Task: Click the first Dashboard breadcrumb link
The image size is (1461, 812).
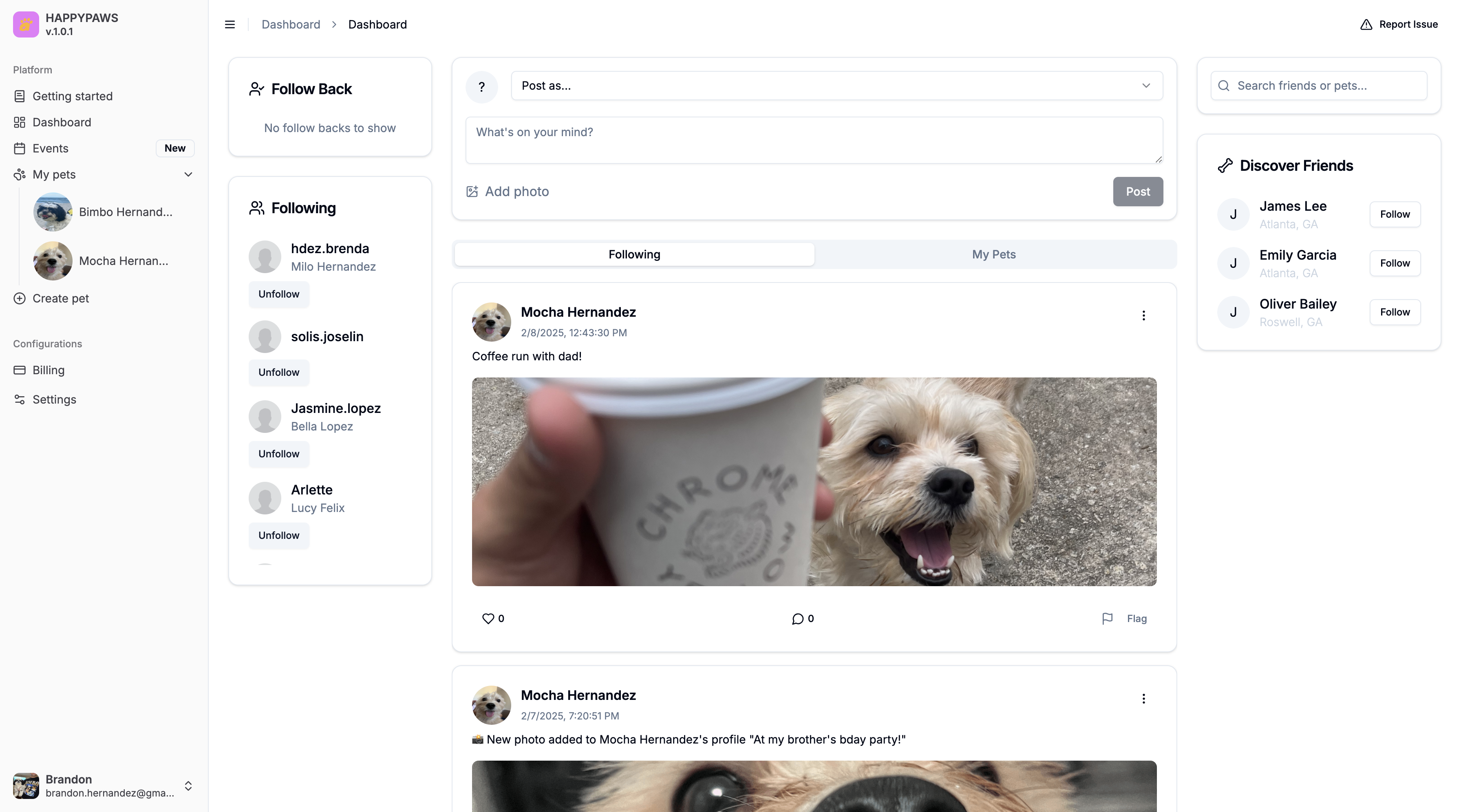Action: [x=290, y=24]
